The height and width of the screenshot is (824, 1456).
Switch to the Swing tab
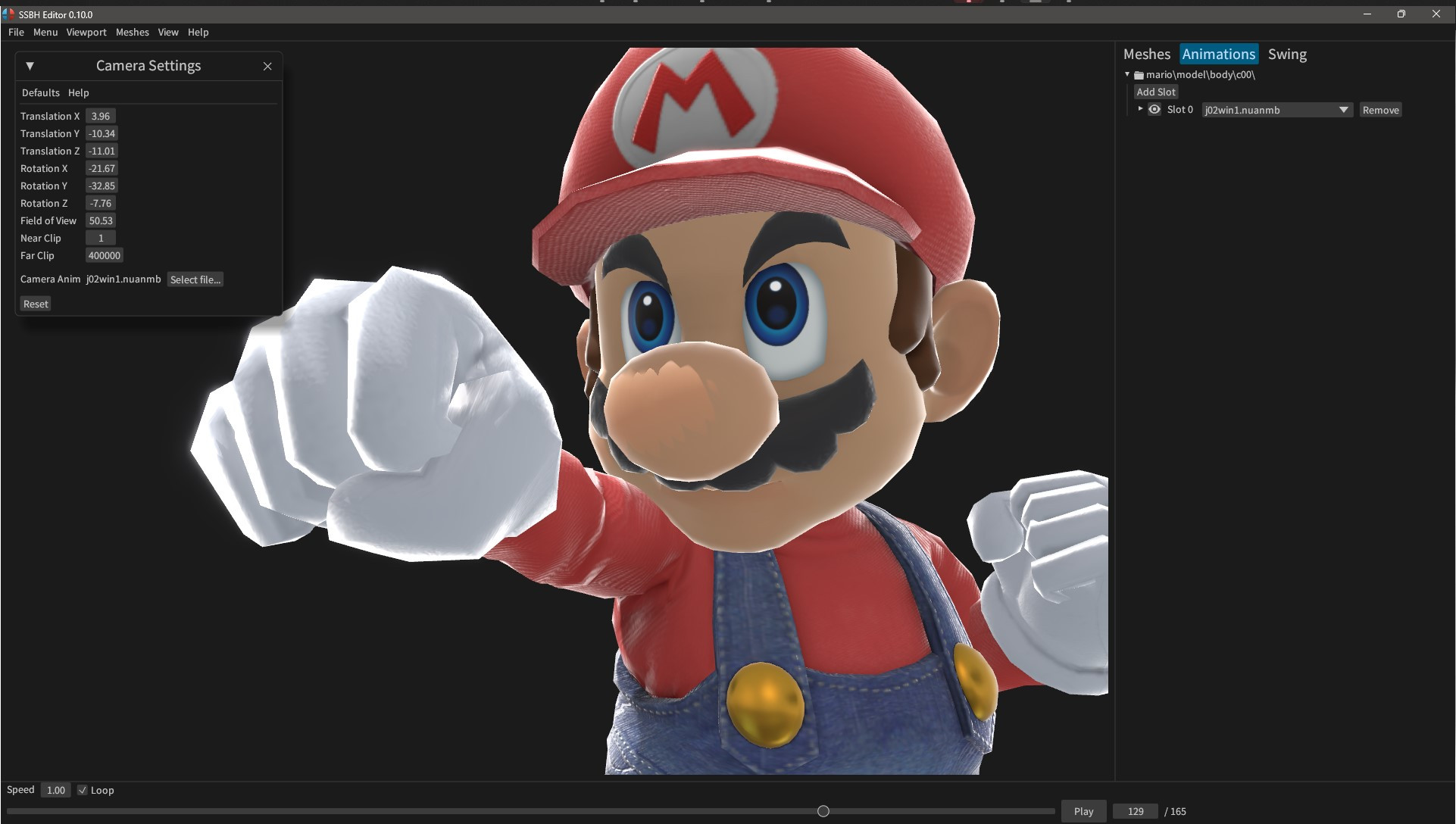click(x=1288, y=54)
